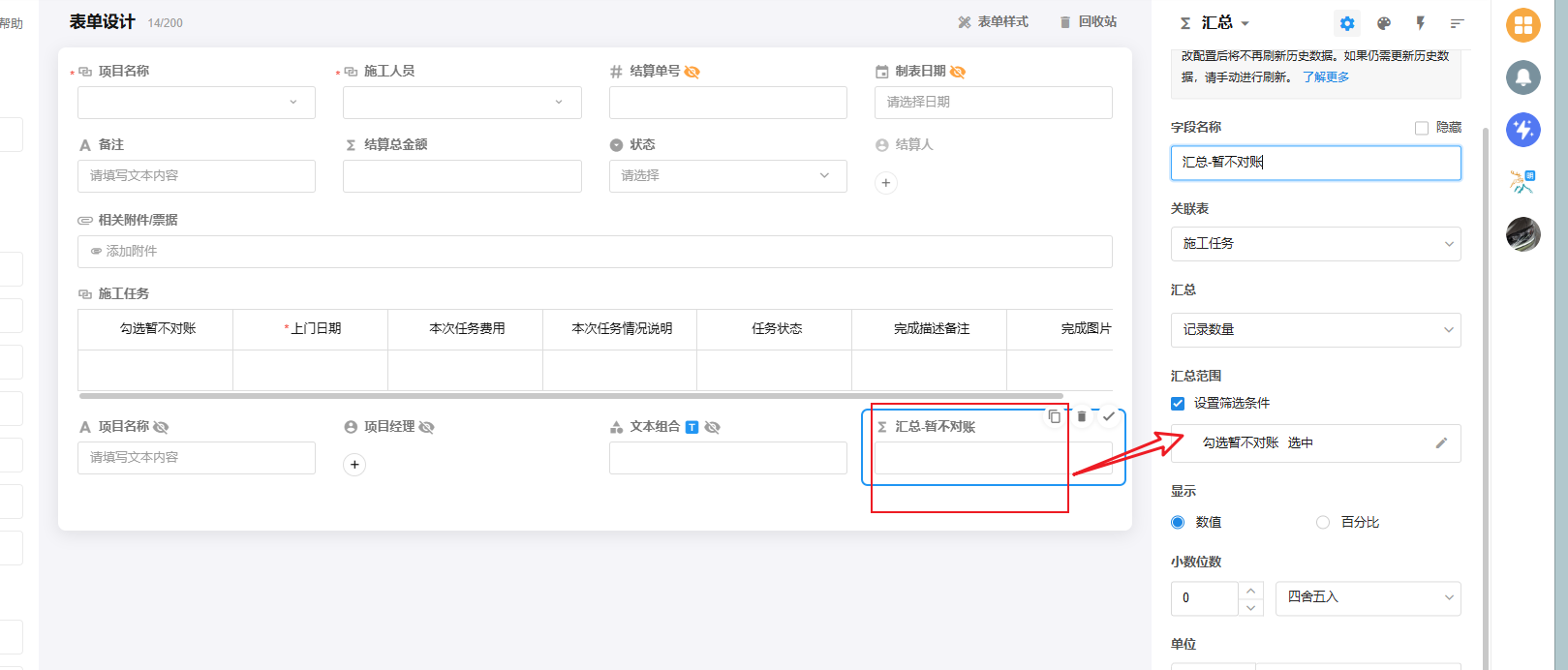Click the 制表日期 date input field
This screenshot has width=1568, height=670.
(993, 103)
